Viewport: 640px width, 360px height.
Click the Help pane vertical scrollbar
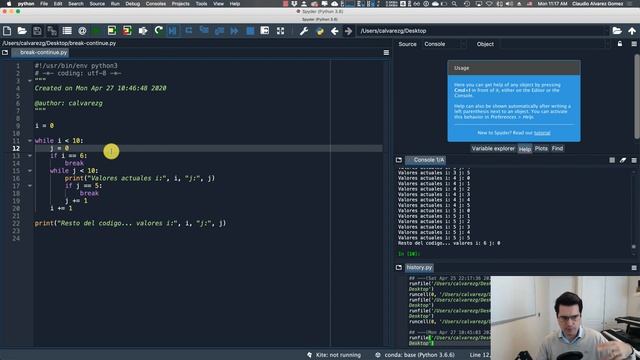637,97
